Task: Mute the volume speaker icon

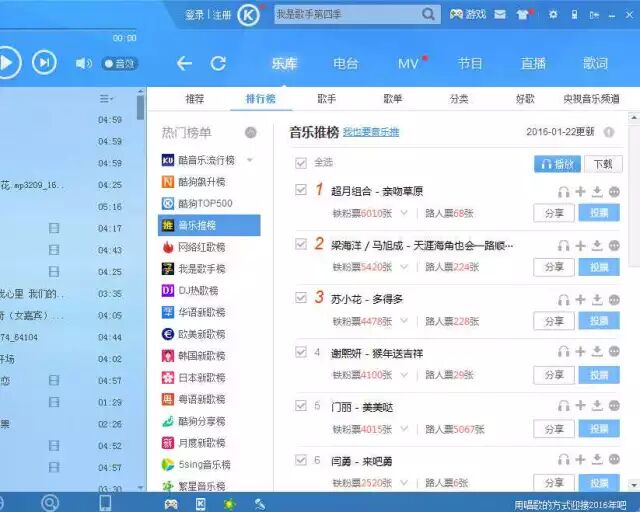Action: 84,63
